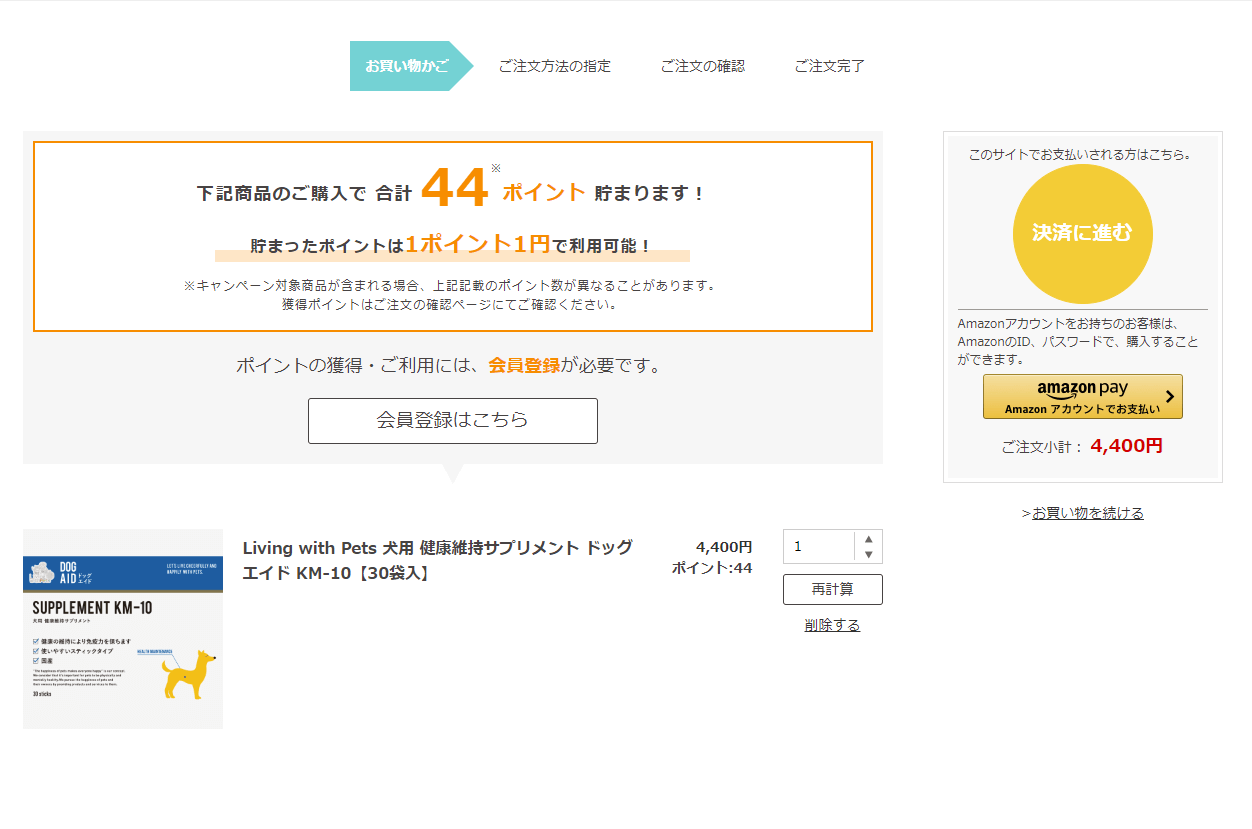Image resolution: width=1252 pixels, height=829 pixels.
Task: Open the Dog Aid KM-10 product thumbnail
Action: point(123,628)
